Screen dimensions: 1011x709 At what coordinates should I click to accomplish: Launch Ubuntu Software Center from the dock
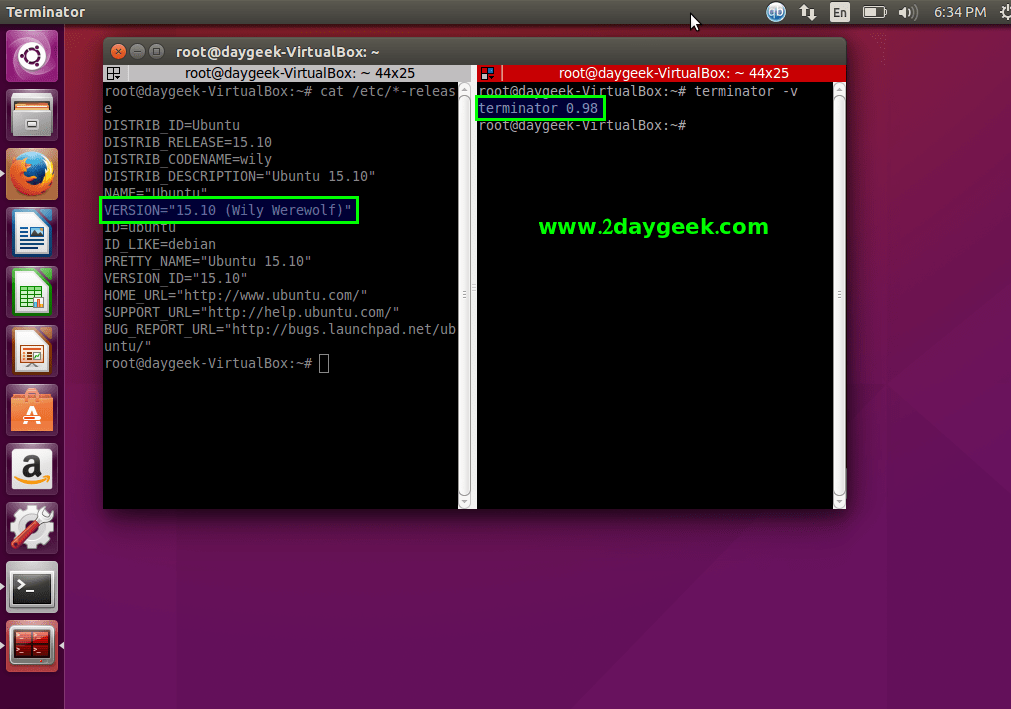click(31, 410)
